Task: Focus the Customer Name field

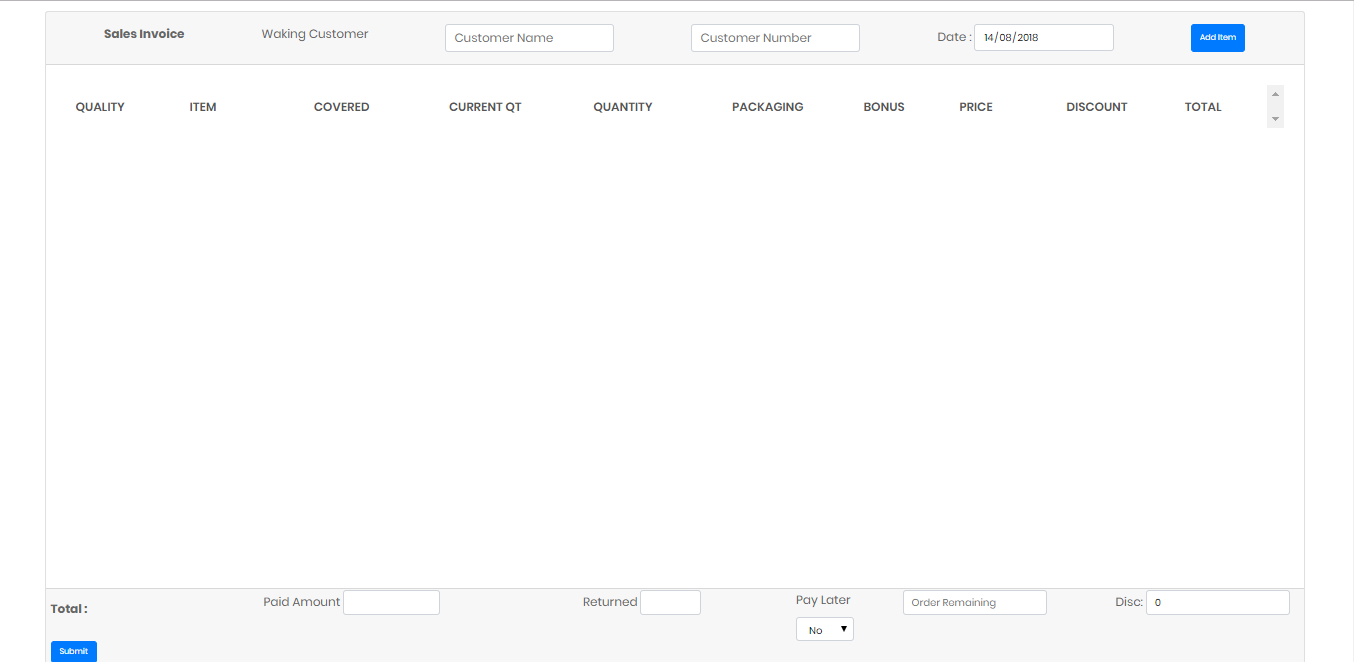Action: [529, 38]
